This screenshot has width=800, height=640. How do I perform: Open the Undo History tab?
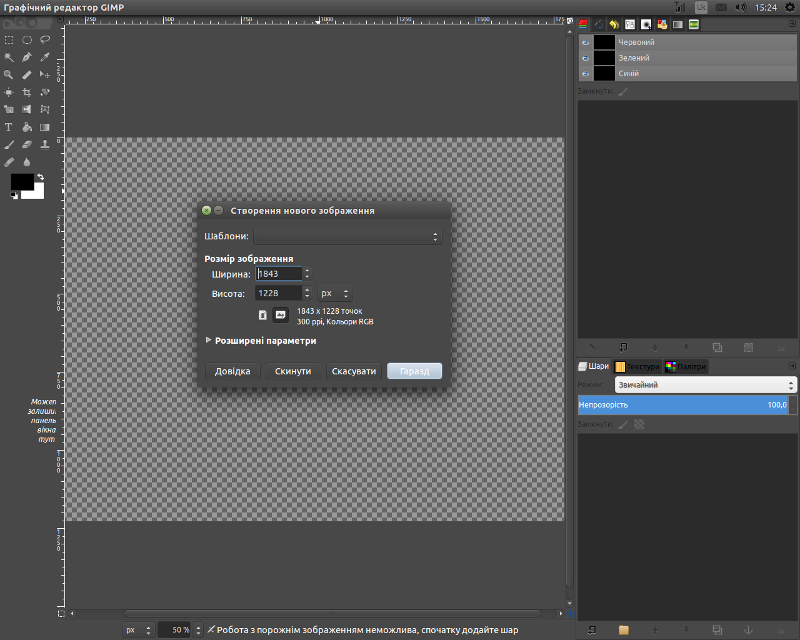click(x=614, y=24)
